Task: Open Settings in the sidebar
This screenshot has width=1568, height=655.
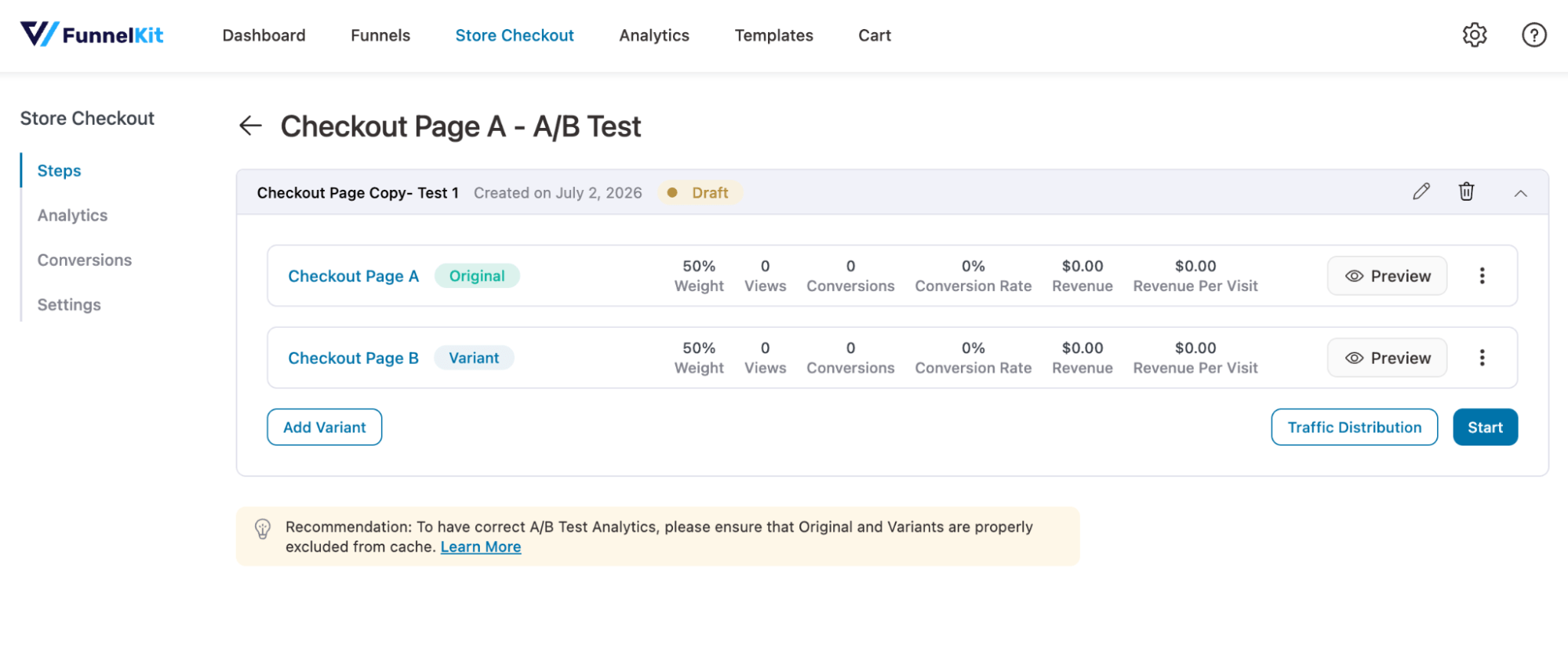Action: click(69, 304)
